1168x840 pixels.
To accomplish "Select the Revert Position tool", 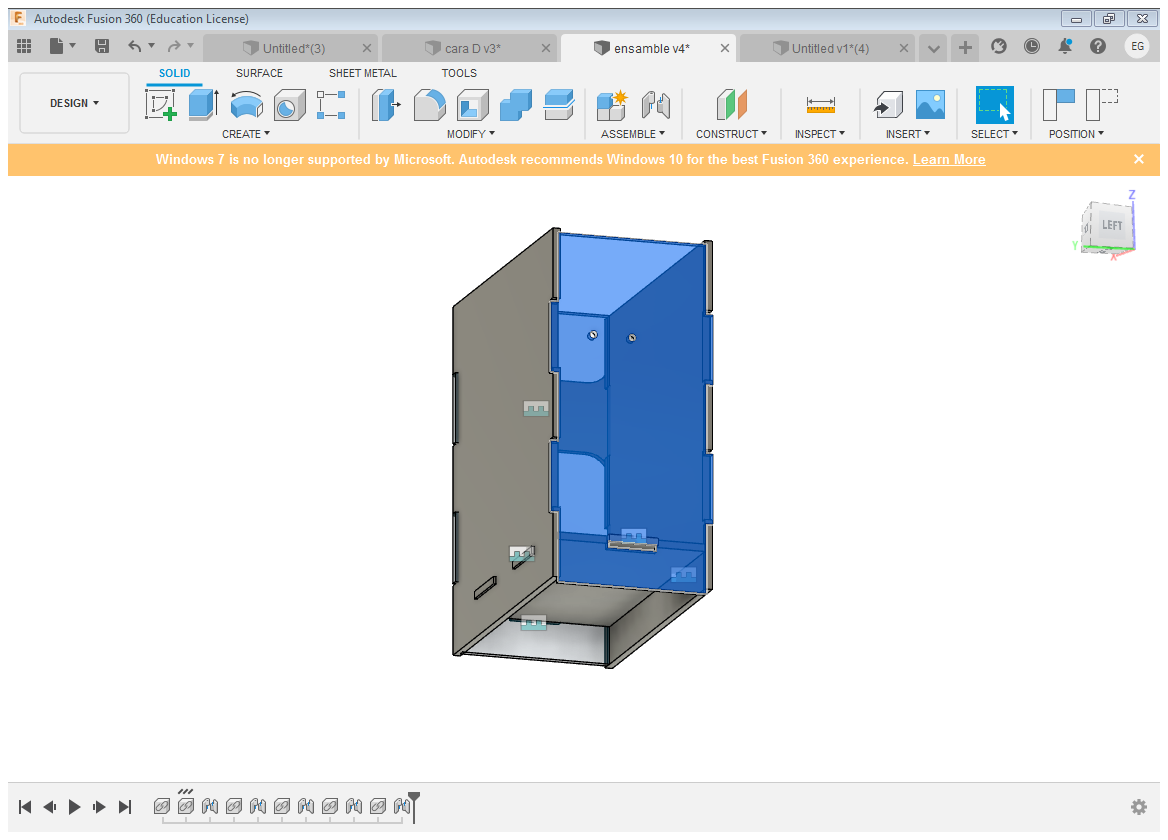I will coord(1102,104).
